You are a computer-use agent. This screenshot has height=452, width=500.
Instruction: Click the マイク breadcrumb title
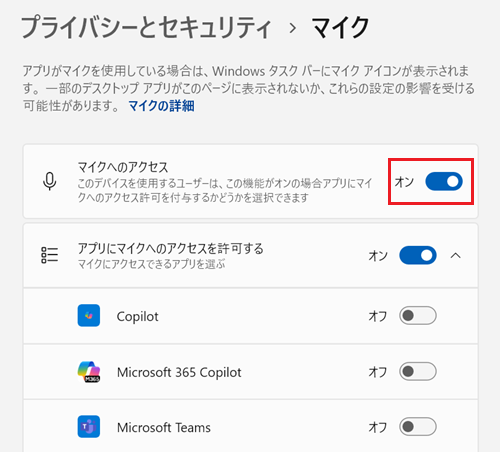[340, 27]
